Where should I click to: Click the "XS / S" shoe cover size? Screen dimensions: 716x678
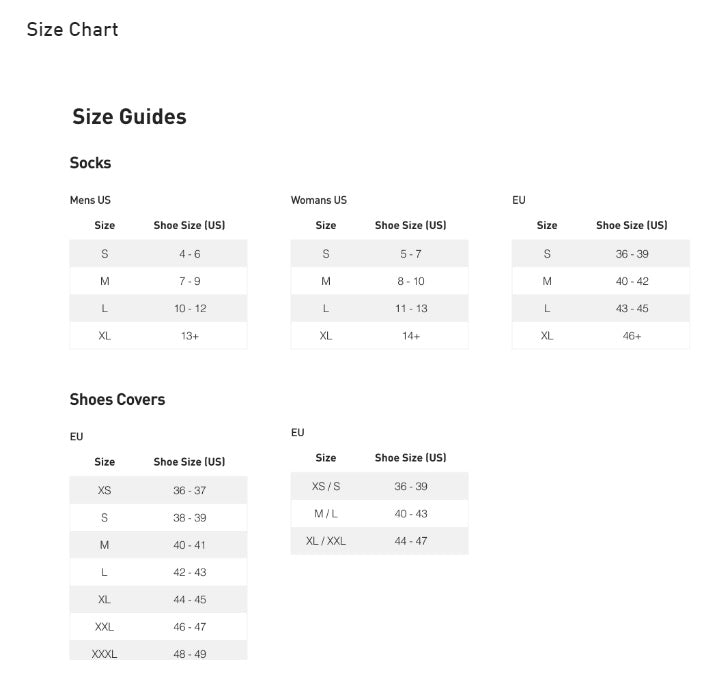[326, 486]
